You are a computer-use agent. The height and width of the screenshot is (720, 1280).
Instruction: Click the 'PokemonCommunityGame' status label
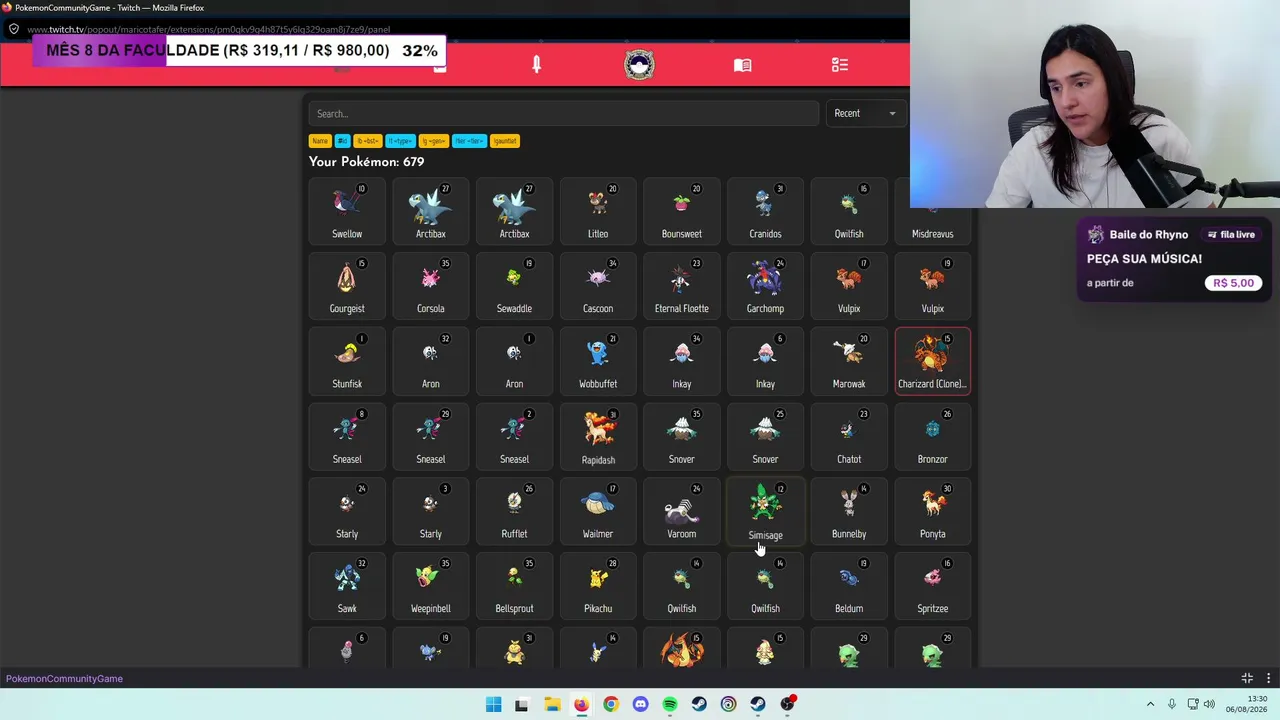pos(64,679)
